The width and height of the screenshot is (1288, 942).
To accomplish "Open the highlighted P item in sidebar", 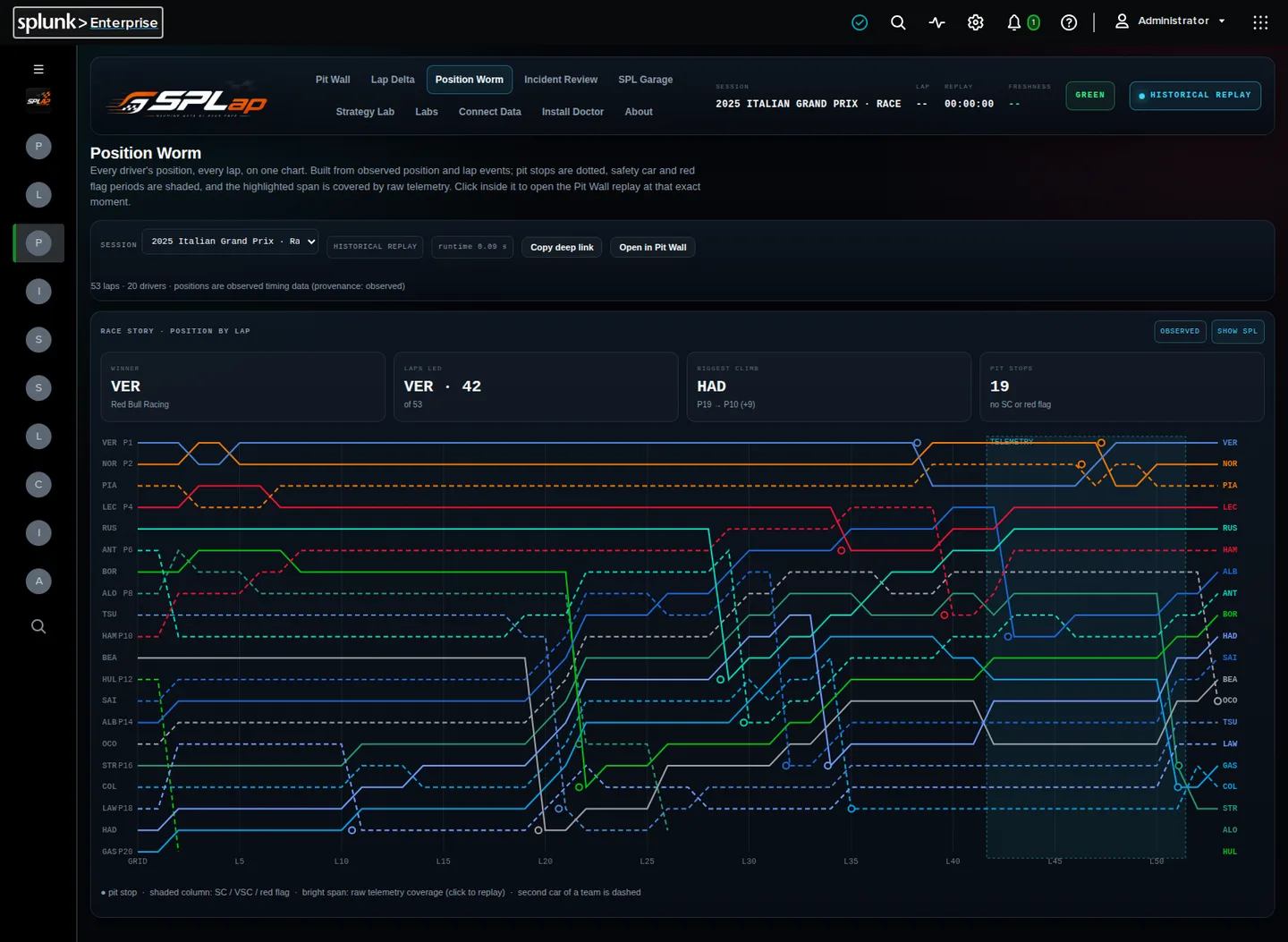I will (38, 242).
